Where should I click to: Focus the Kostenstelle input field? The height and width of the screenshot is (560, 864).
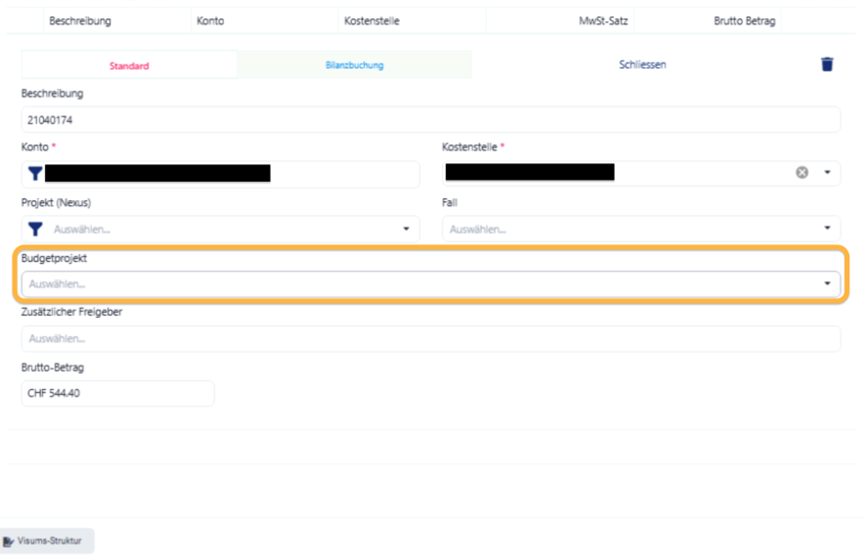[x=641, y=173]
